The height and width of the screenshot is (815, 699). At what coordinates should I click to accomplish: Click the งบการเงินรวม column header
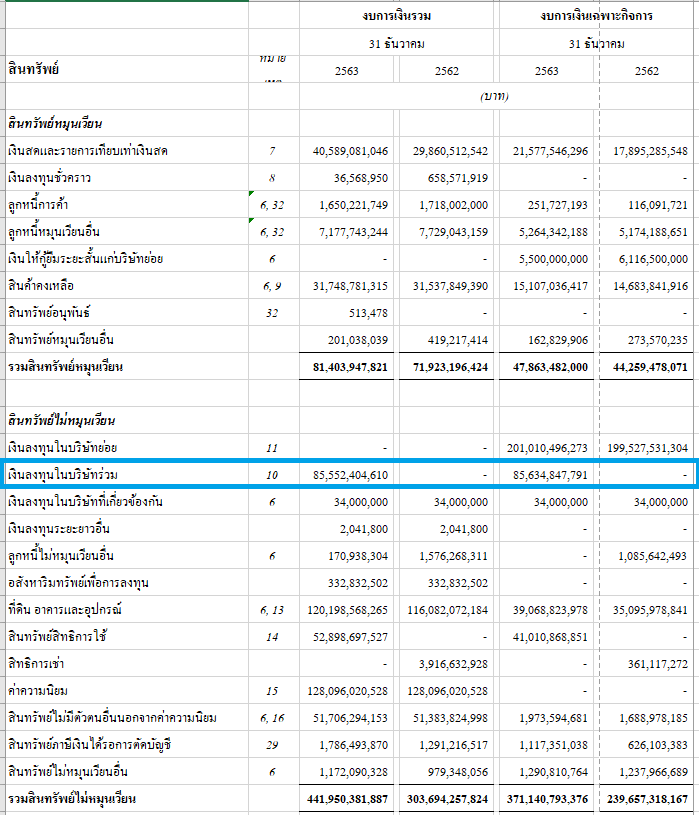(x=397, y=15)
